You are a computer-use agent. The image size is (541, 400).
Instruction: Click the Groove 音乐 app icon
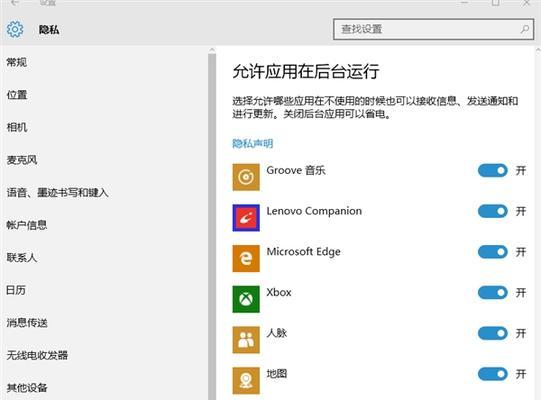[x=246, y=177]
